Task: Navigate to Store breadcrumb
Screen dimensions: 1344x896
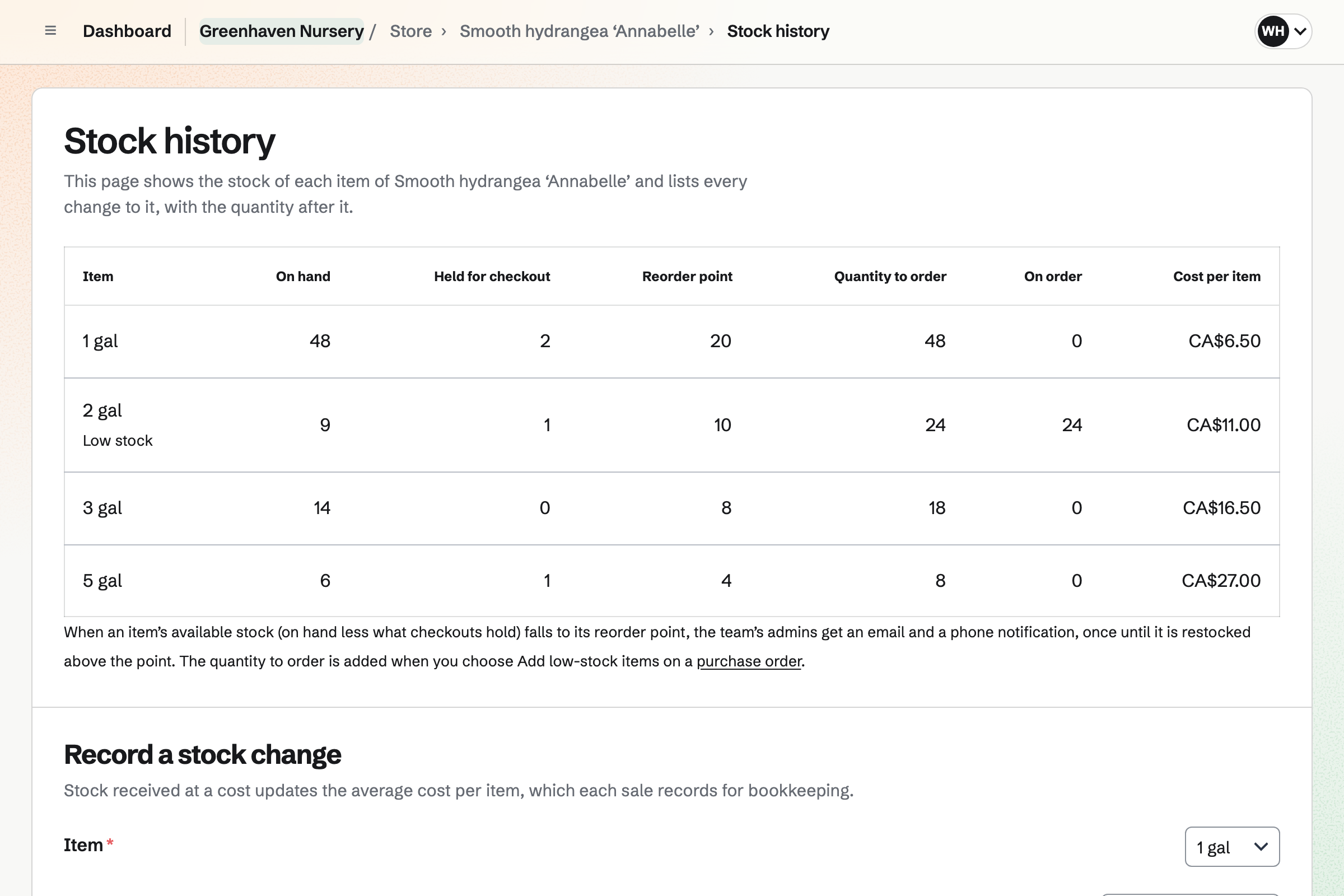Action: [x=411, y=31]
